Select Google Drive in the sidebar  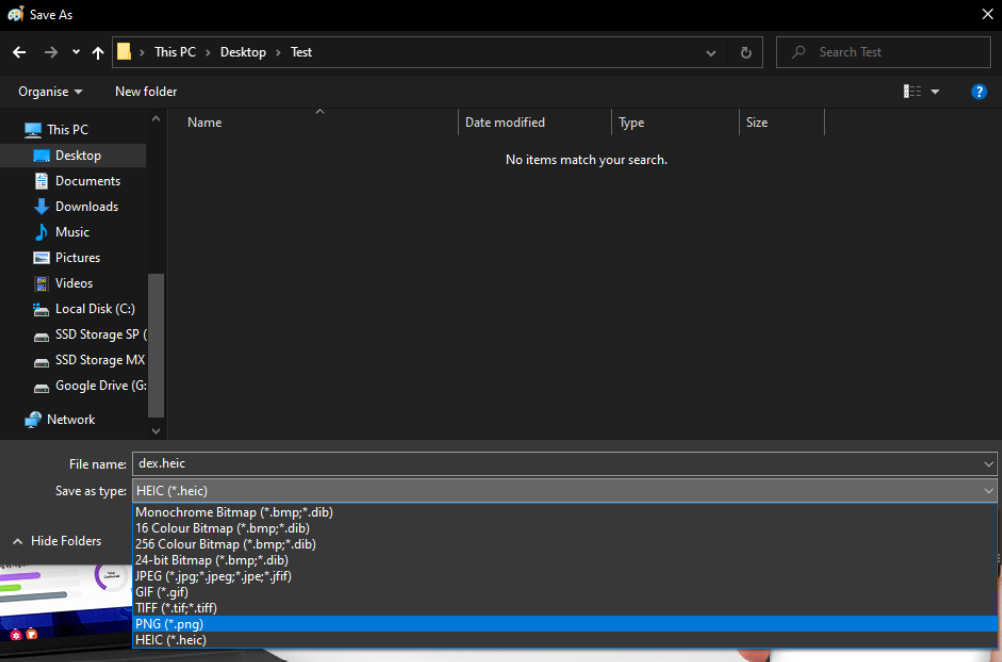100,386
